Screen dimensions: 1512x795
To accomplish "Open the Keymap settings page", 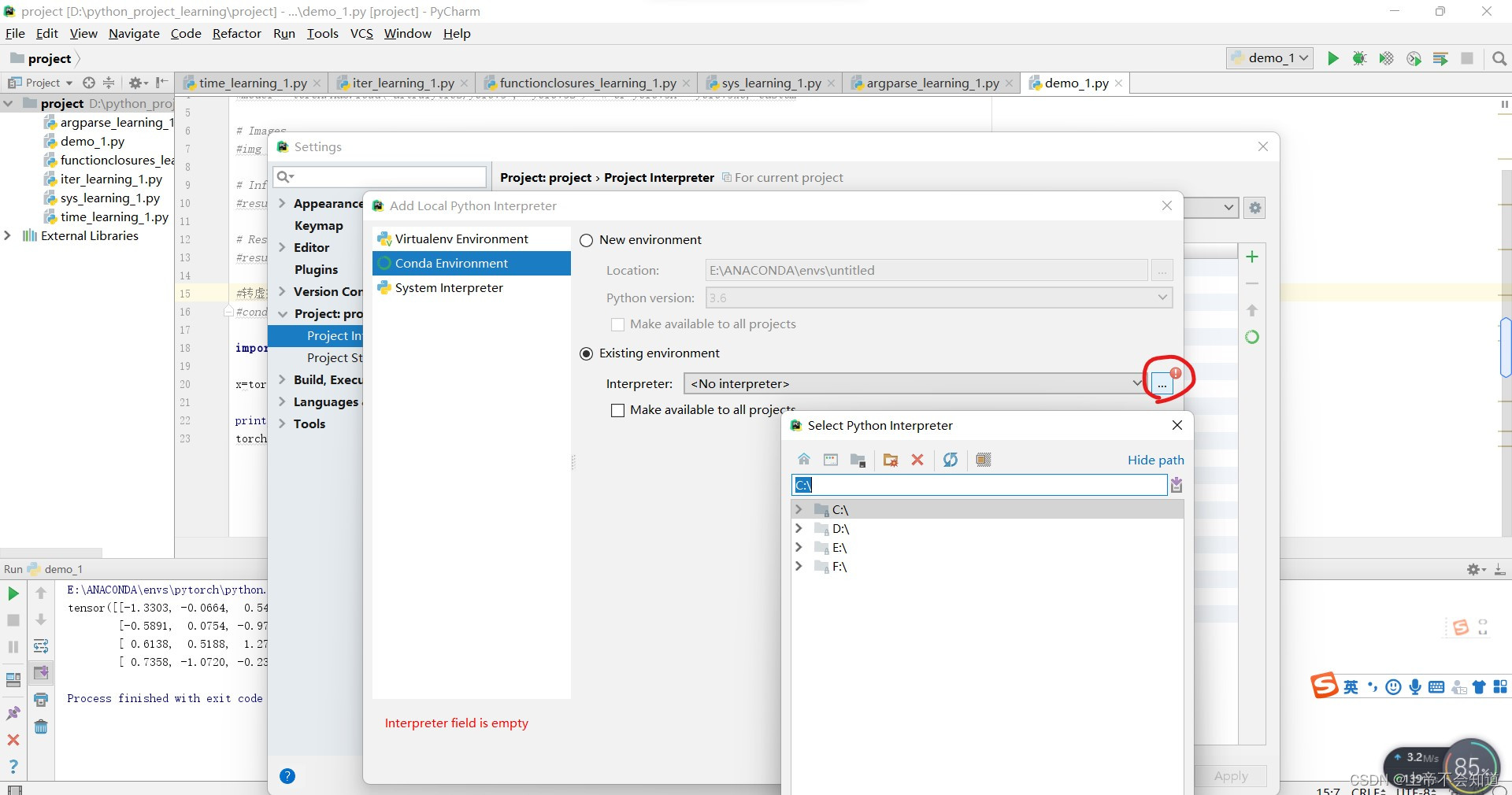I will [318, 225].
